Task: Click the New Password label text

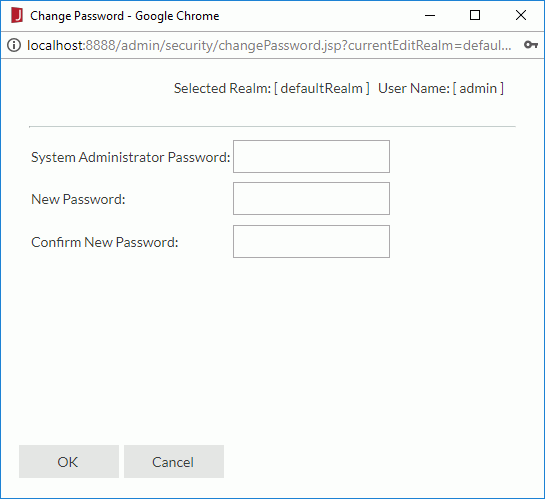Action: click(x=78, y=199)
